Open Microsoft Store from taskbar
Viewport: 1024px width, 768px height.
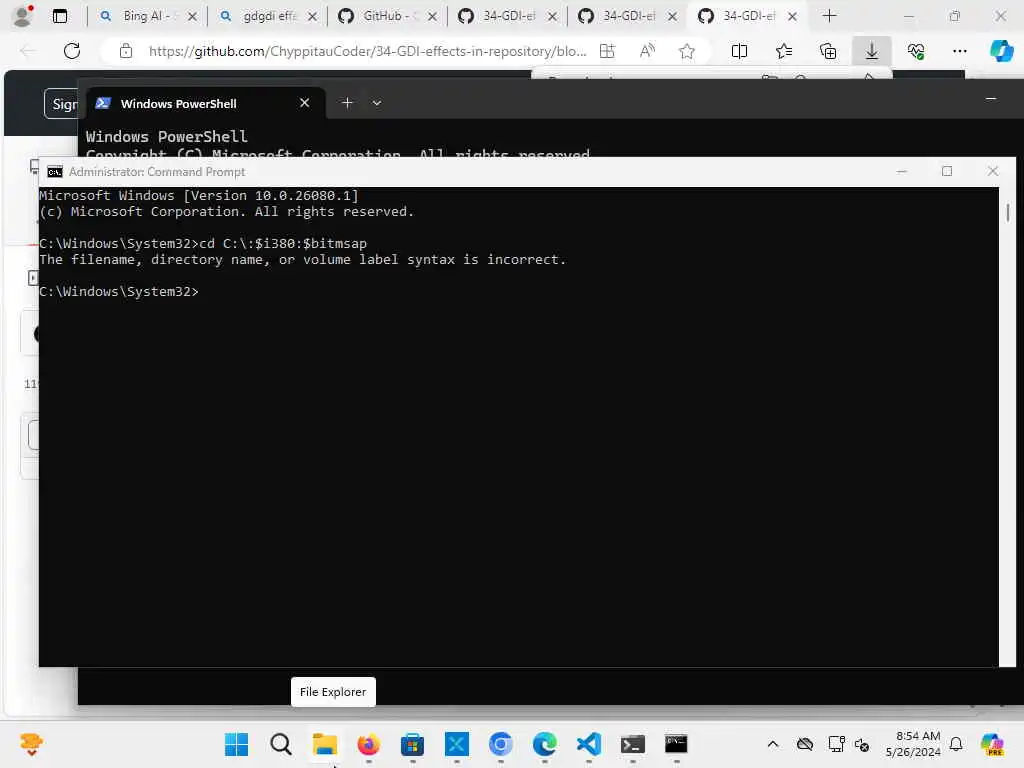pos(412,744)
